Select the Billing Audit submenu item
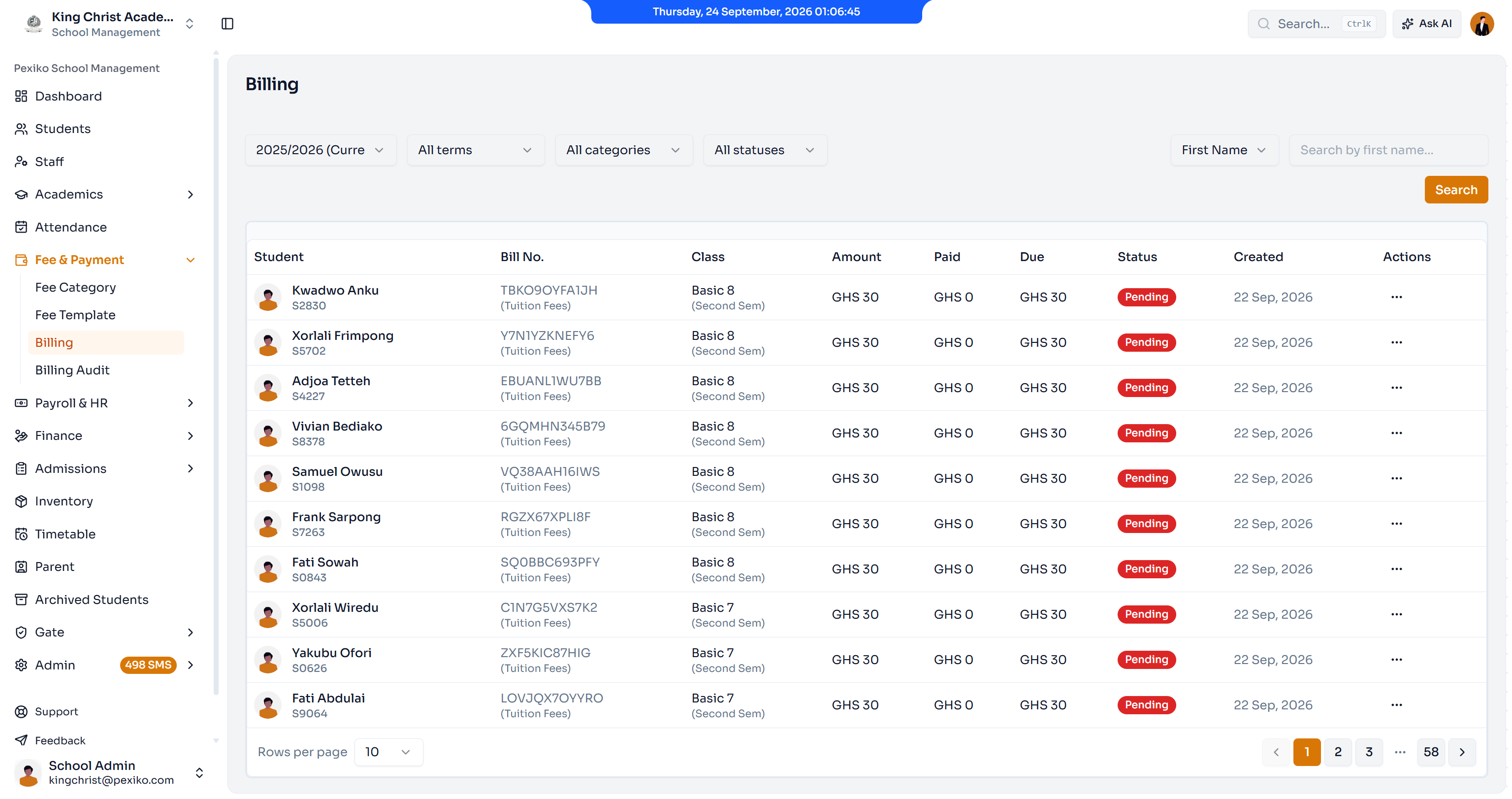The image size is (1512, 799). [x=106, y=370]
